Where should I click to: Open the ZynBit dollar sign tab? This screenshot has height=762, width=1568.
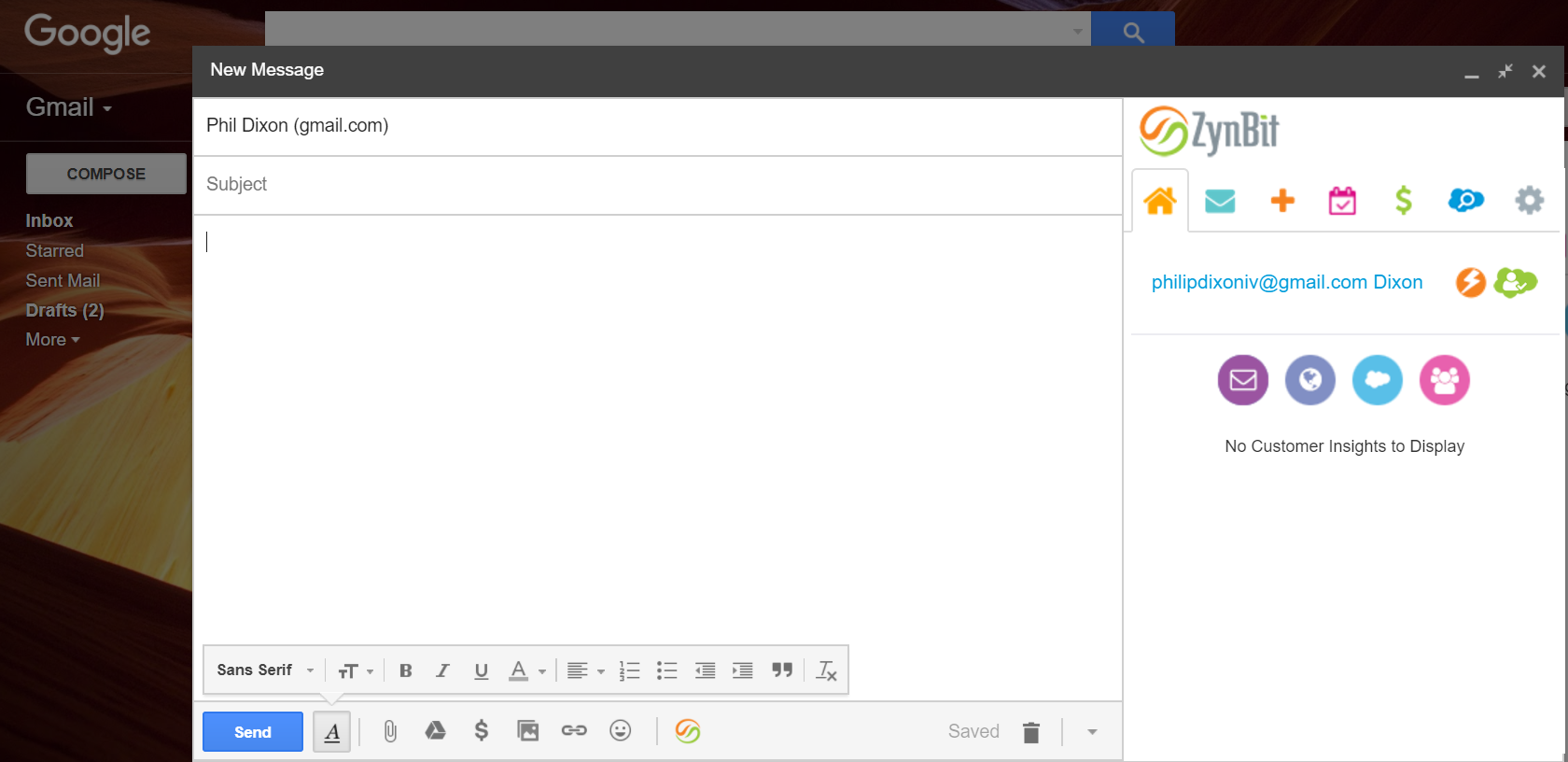[x=1403, y=200]
